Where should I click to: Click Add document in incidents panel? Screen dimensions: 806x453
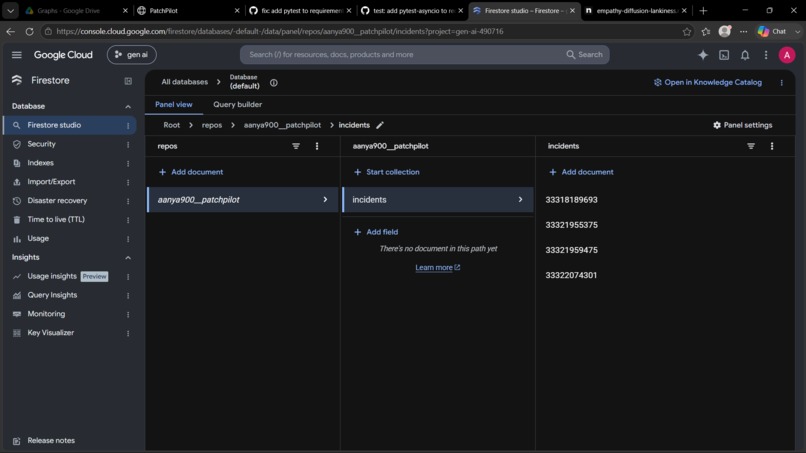581,172
